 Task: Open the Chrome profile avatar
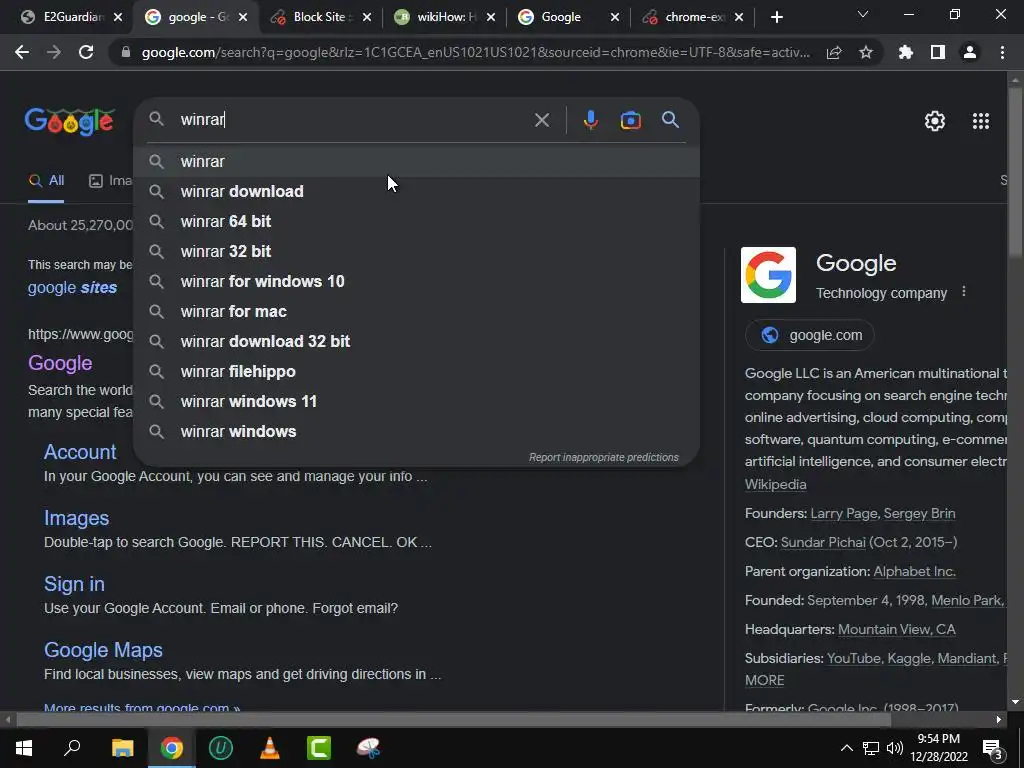970,52
